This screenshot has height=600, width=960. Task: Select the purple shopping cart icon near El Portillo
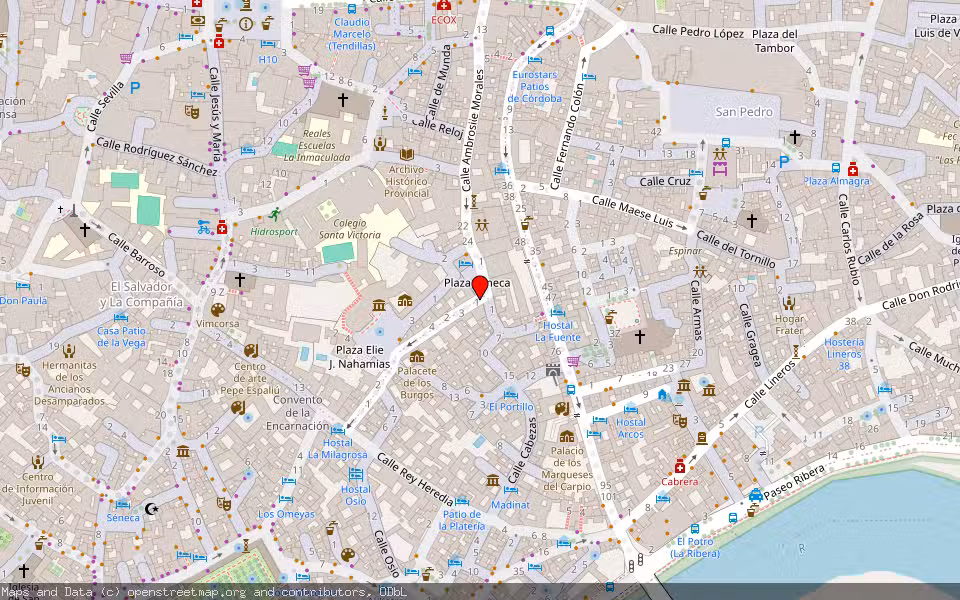573,361
